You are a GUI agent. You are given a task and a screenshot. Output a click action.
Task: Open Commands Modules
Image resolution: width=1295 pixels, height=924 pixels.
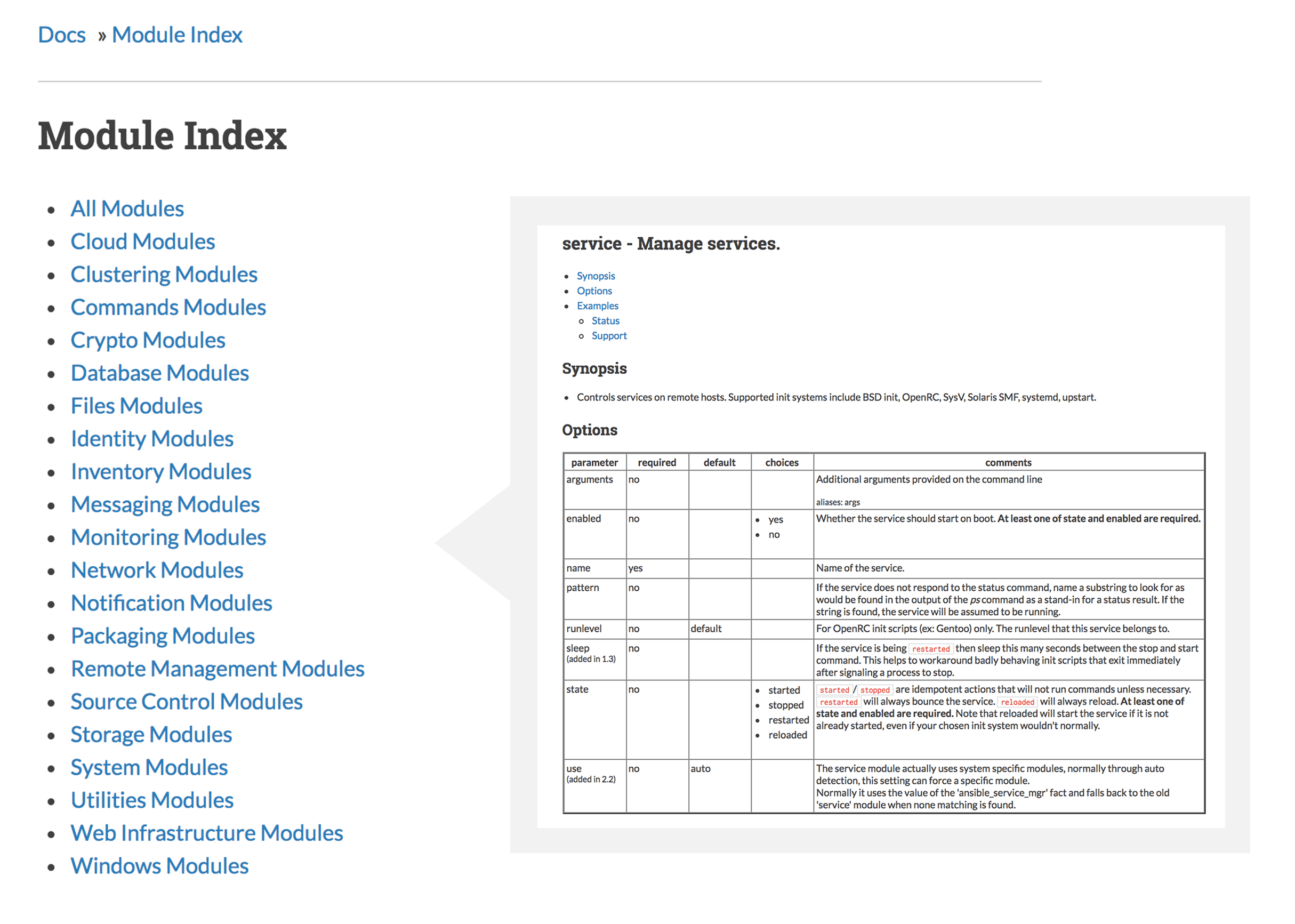168,307
